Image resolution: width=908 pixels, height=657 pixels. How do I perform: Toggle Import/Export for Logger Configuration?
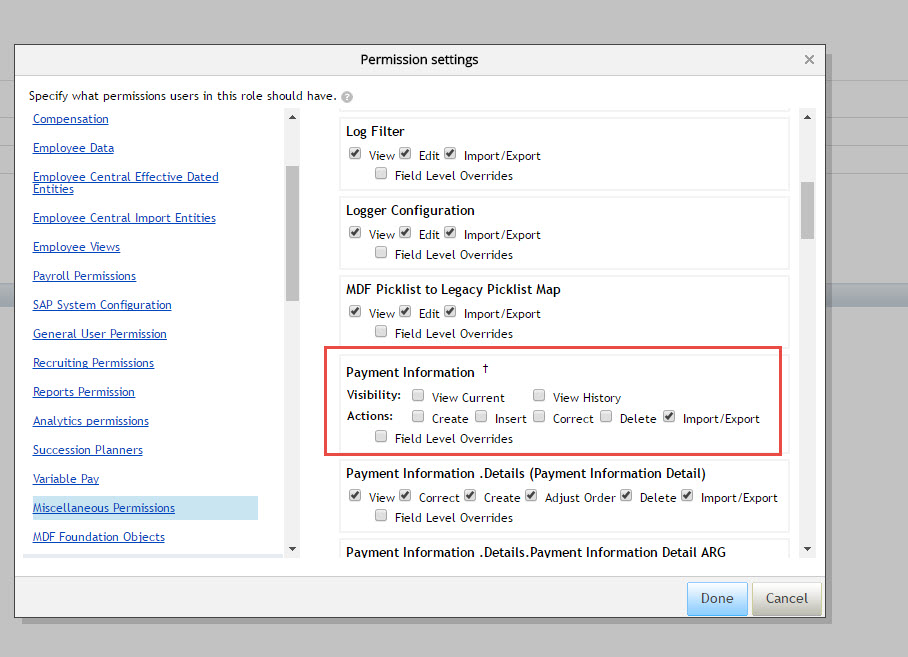[450, 233]
